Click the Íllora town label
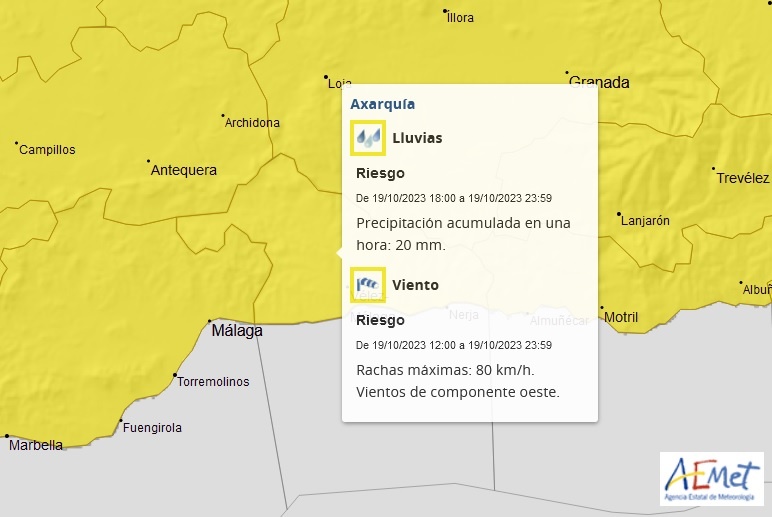The height and width of the screenshot is (517, 772). coord(461,18)
